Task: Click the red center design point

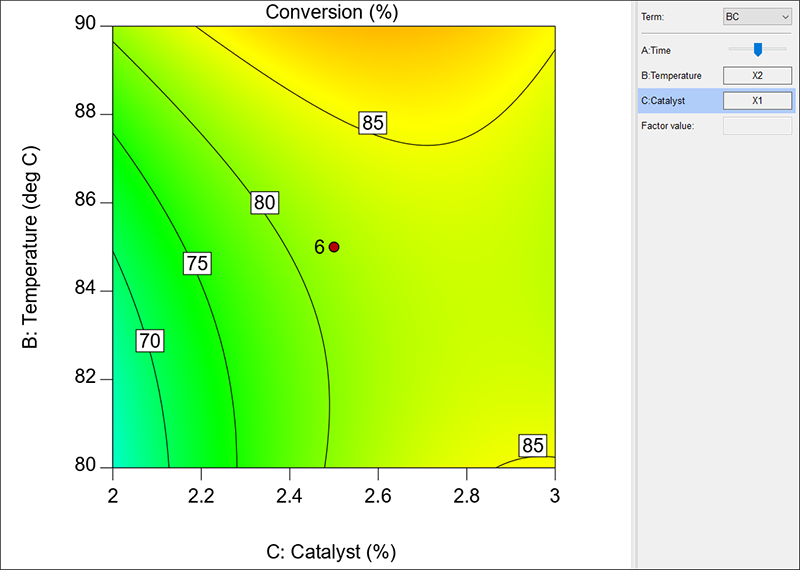Action: 334,247
